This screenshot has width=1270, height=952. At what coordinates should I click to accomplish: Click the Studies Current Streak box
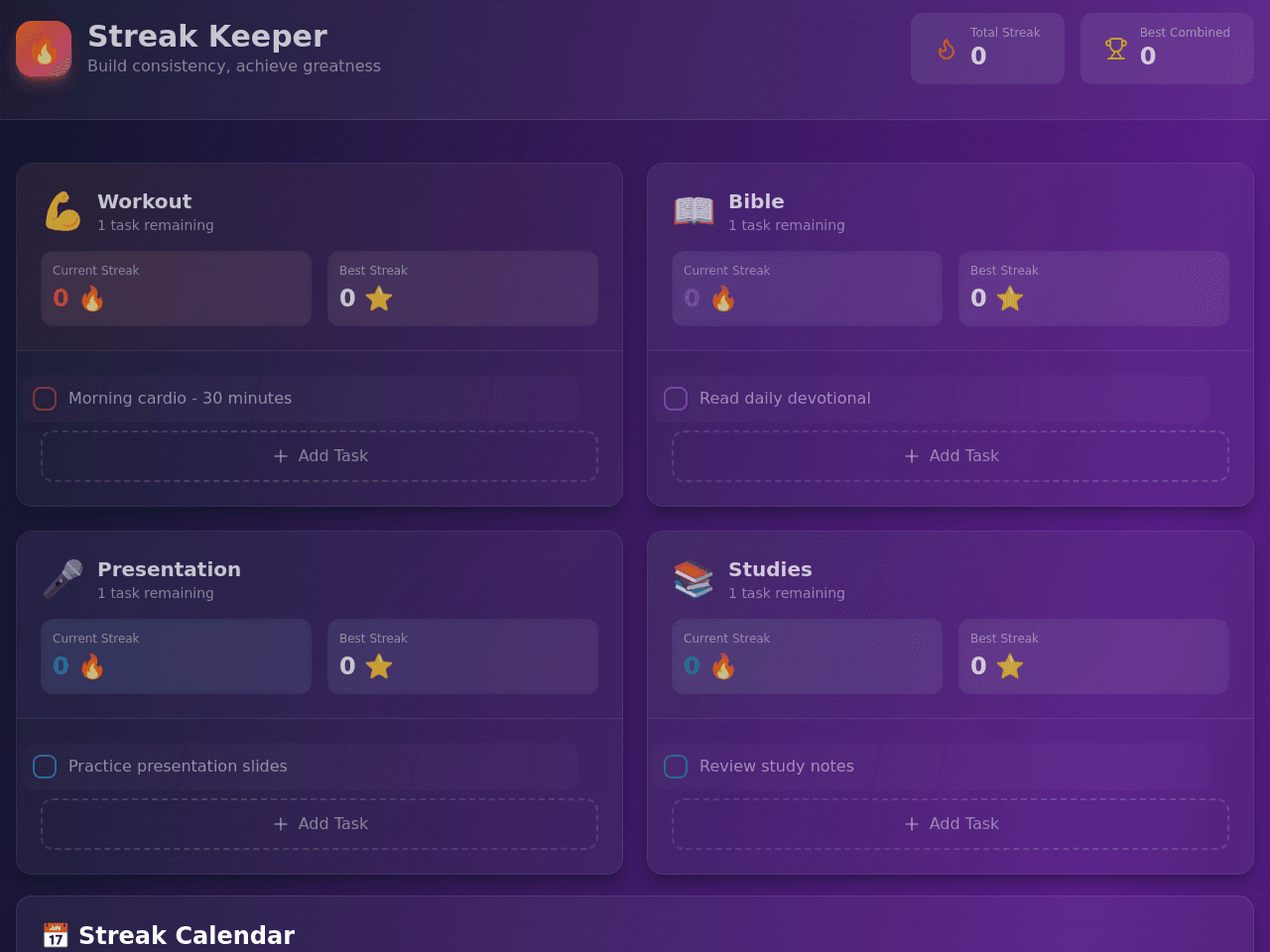pos(807,656)
